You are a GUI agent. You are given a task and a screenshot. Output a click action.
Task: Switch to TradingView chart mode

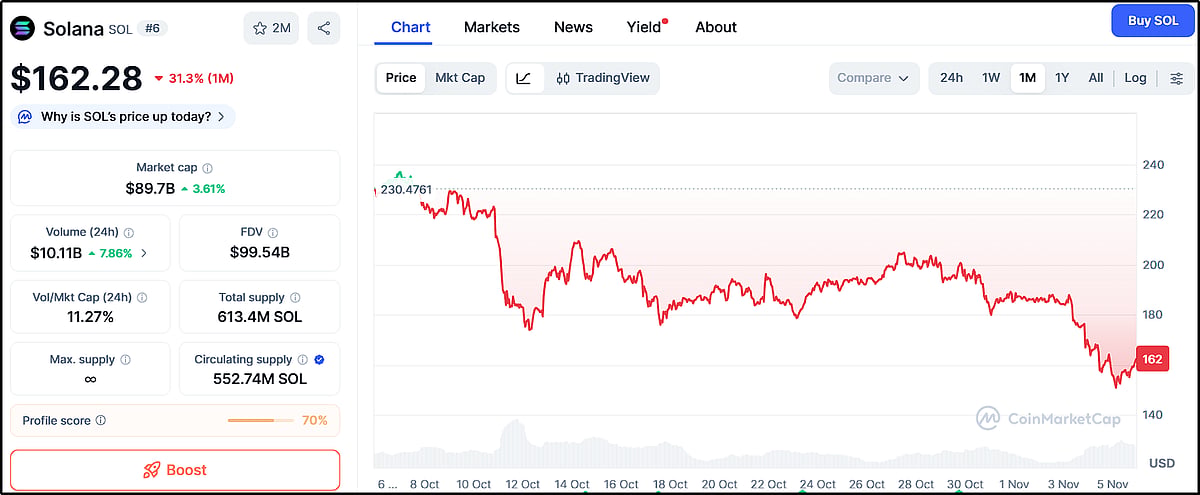(x=603, y=78)
